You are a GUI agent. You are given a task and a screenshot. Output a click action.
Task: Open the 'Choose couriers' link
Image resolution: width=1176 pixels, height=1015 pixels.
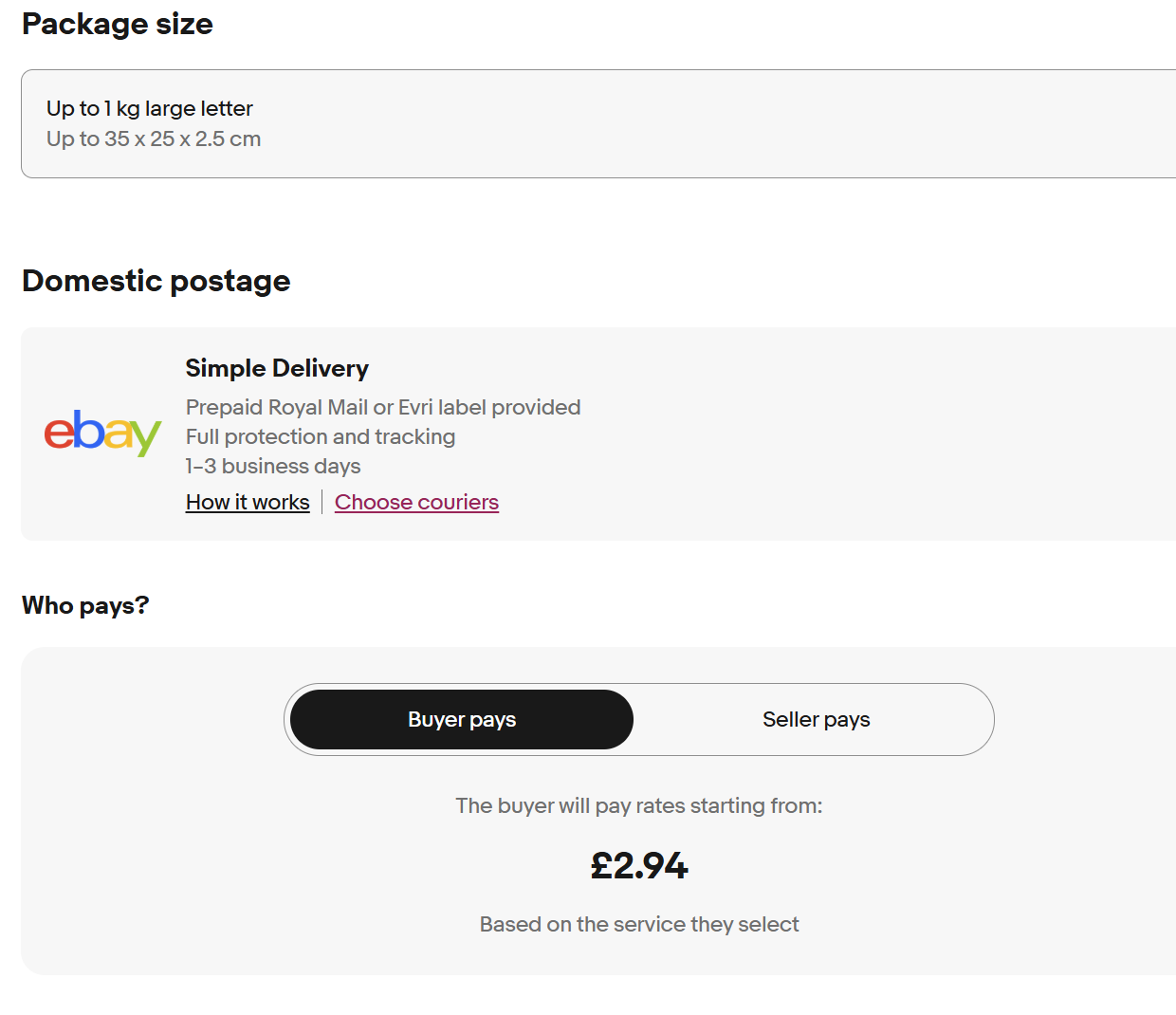pyautogui.click(x=416, y=502)
